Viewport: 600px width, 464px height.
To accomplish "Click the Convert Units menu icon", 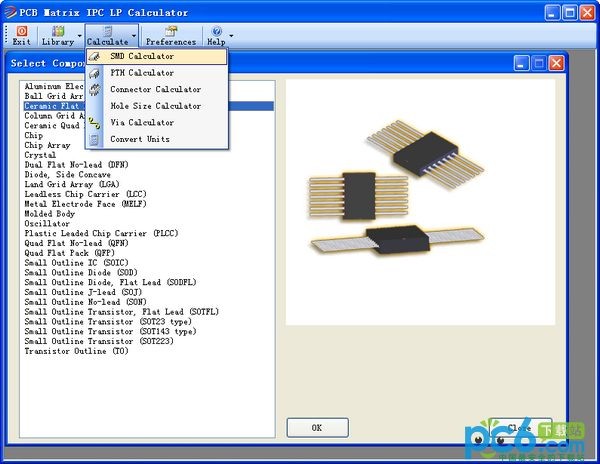I will pos(94,140).
